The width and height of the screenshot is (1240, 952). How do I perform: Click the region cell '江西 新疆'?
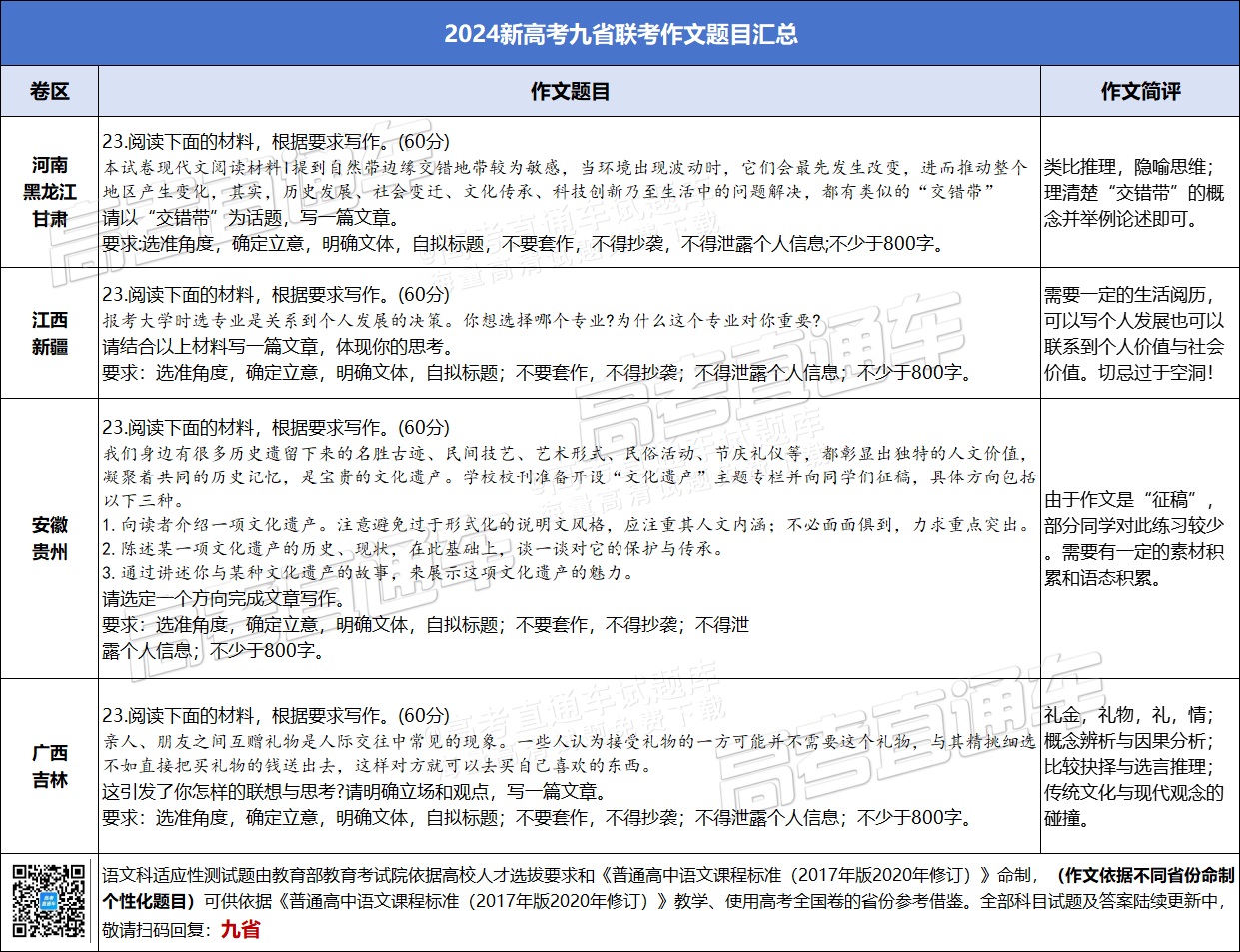click(49, 333)
